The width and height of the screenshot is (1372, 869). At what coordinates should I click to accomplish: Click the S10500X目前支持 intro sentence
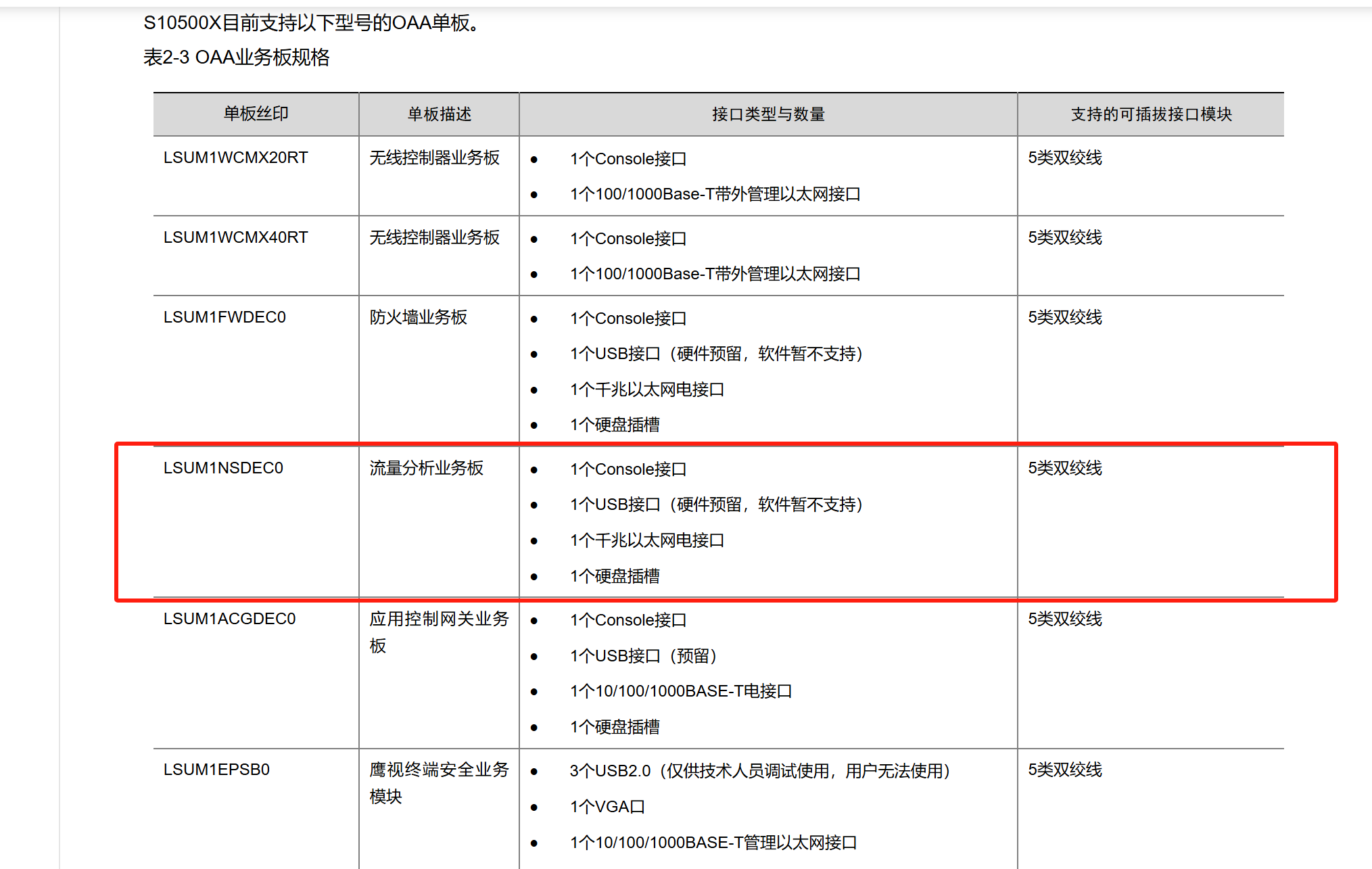pyautogui.click(x=312, y=23)
